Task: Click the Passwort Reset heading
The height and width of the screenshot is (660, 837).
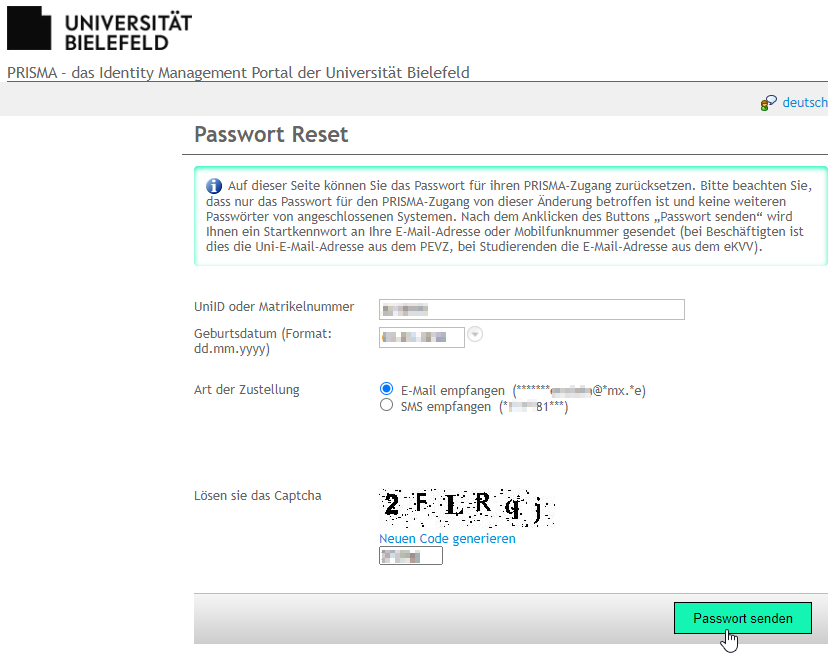Action: (x=271, y=135)
